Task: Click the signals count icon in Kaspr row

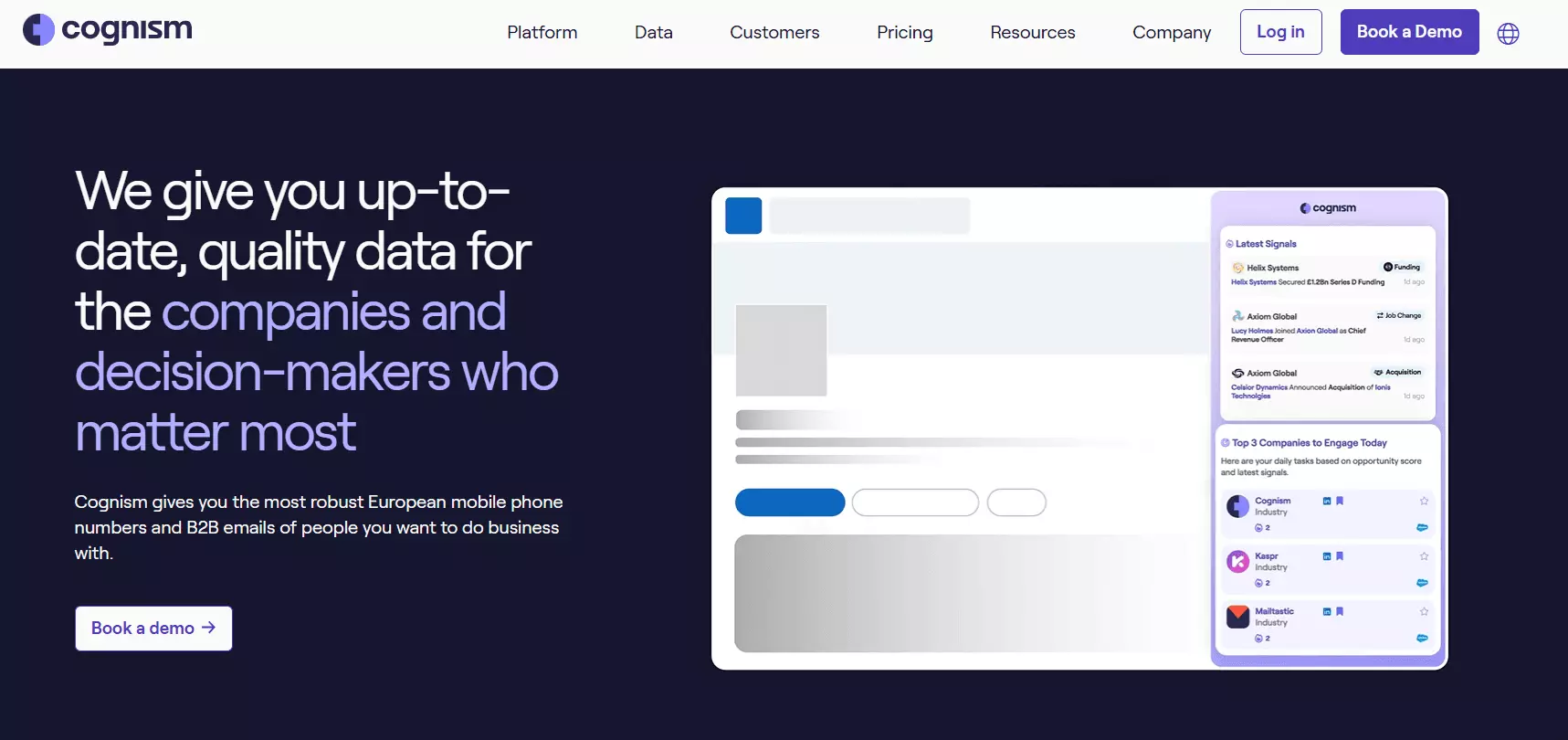Action: tap(1258, 583)
